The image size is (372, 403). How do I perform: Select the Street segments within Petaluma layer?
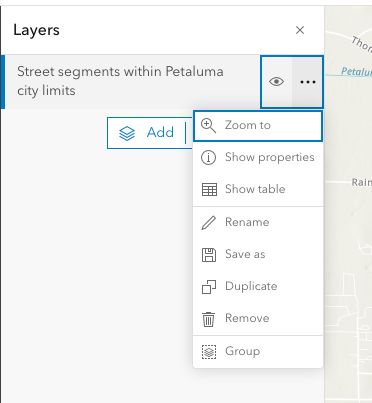(130, 82)
